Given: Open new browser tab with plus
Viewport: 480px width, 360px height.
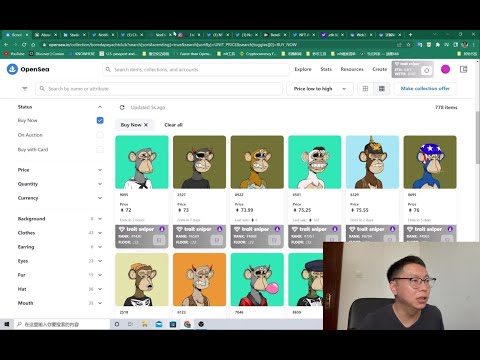Looking at the screenshot, I should [410, 34].
